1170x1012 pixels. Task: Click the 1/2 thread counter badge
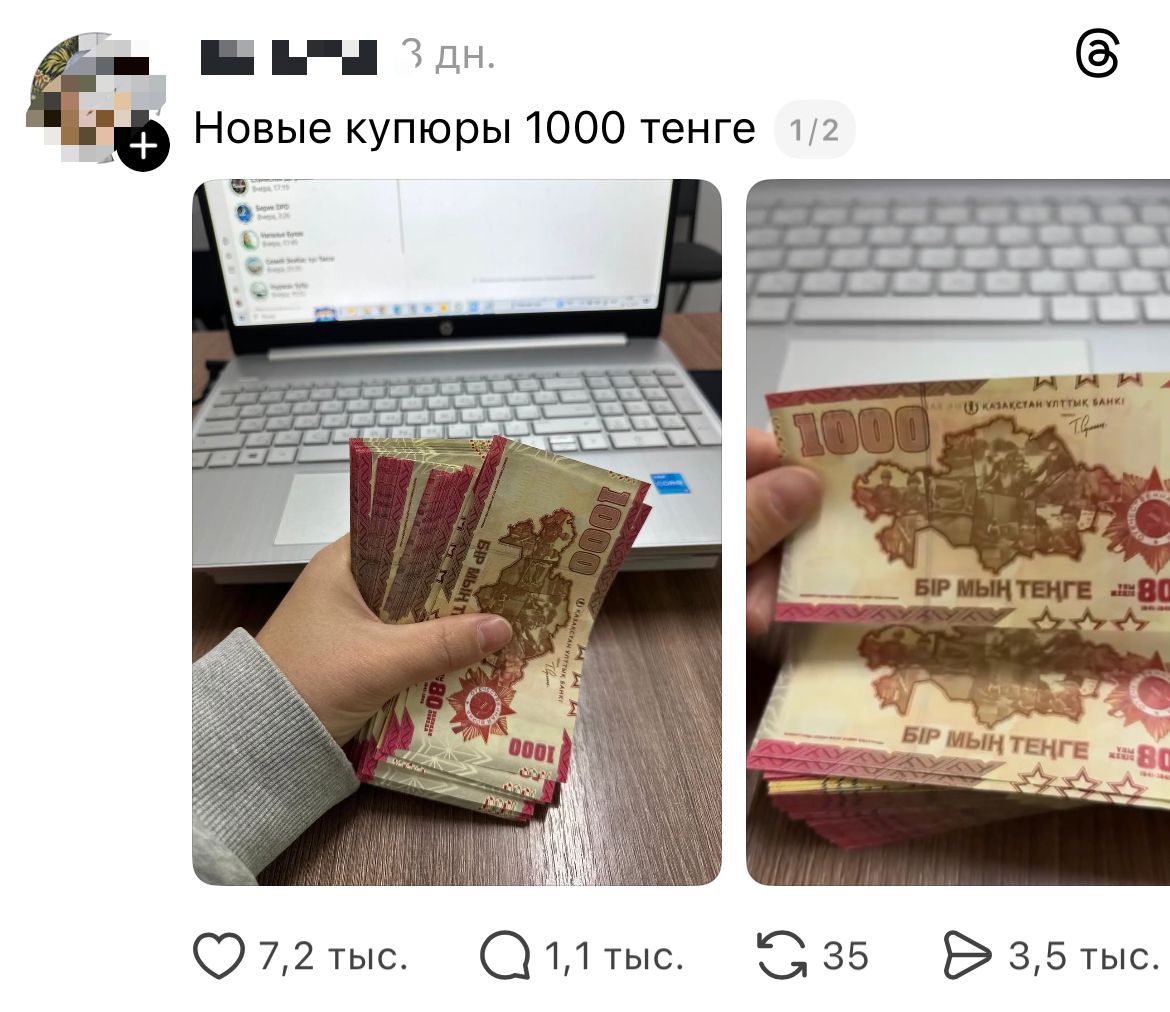point(815,130)
